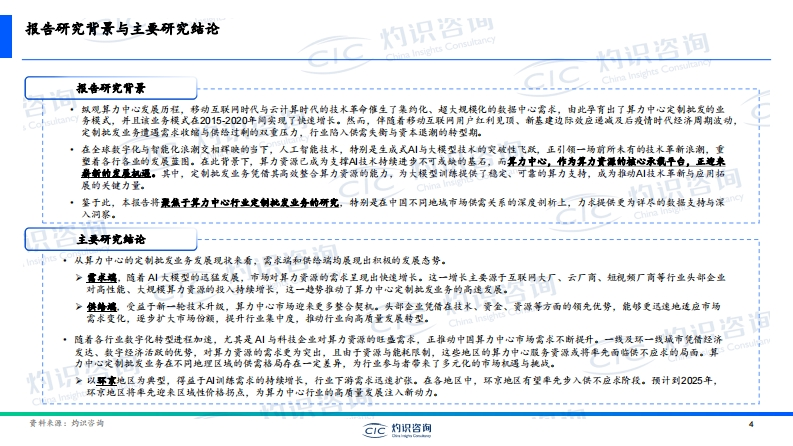The height and width of the screenshot is (446, 793).
Task: Click the page number 4
Action: click(751, 424)
